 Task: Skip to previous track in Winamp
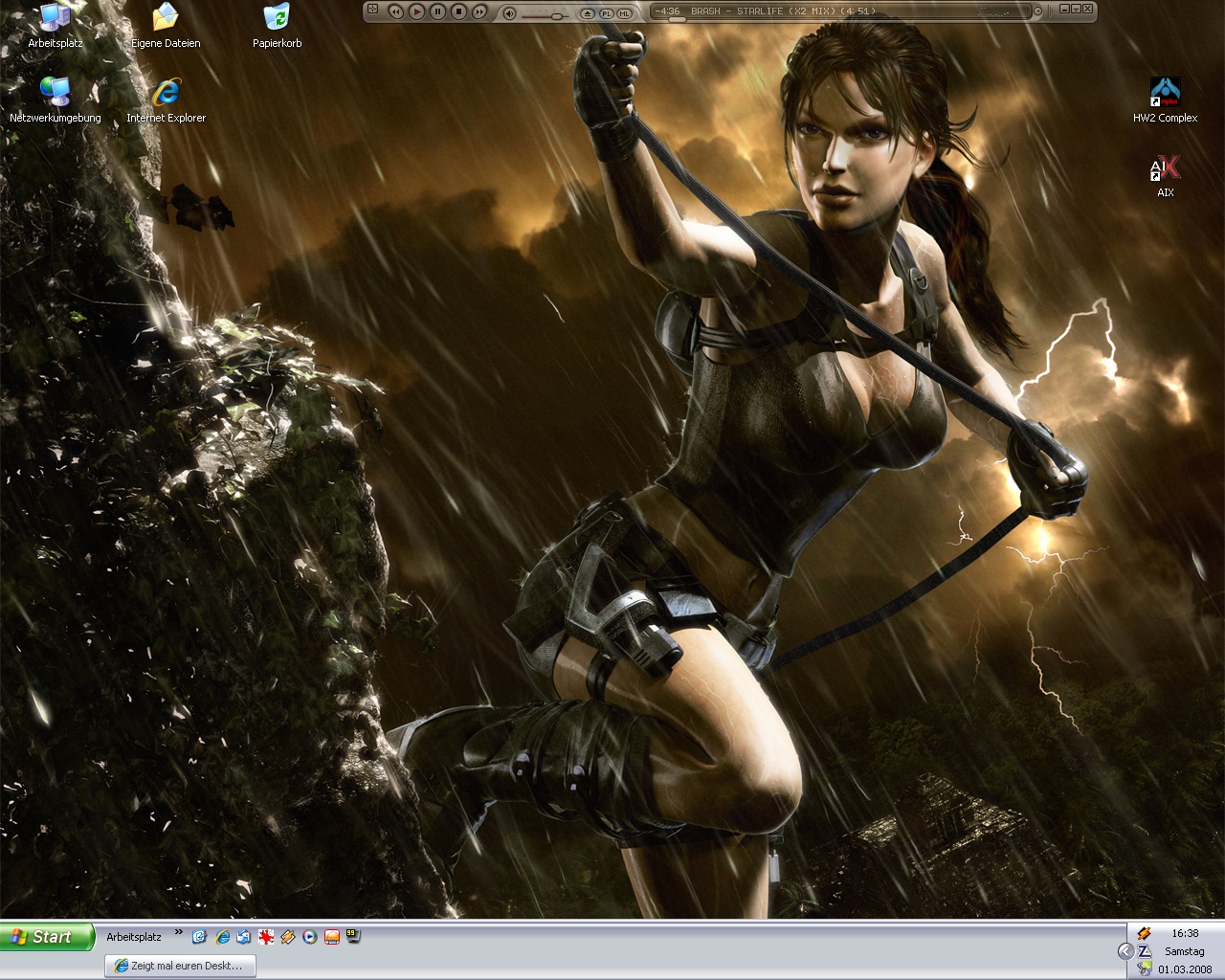point(395,11)
